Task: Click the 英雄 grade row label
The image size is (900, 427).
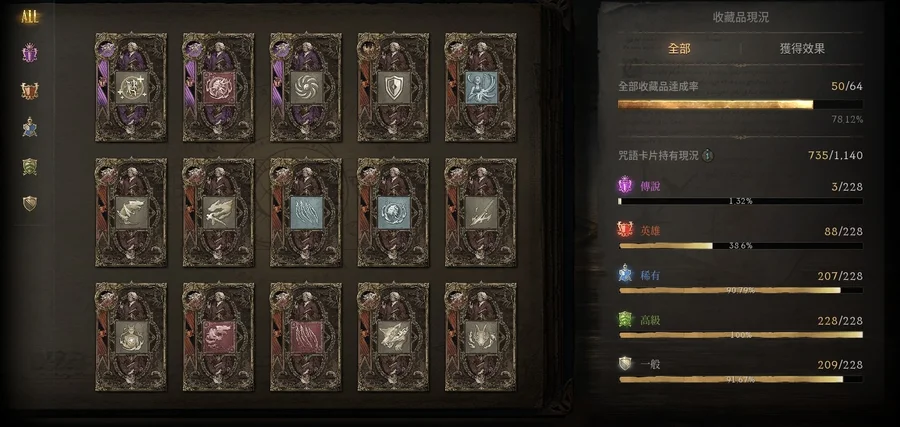Action: [650, 231]
